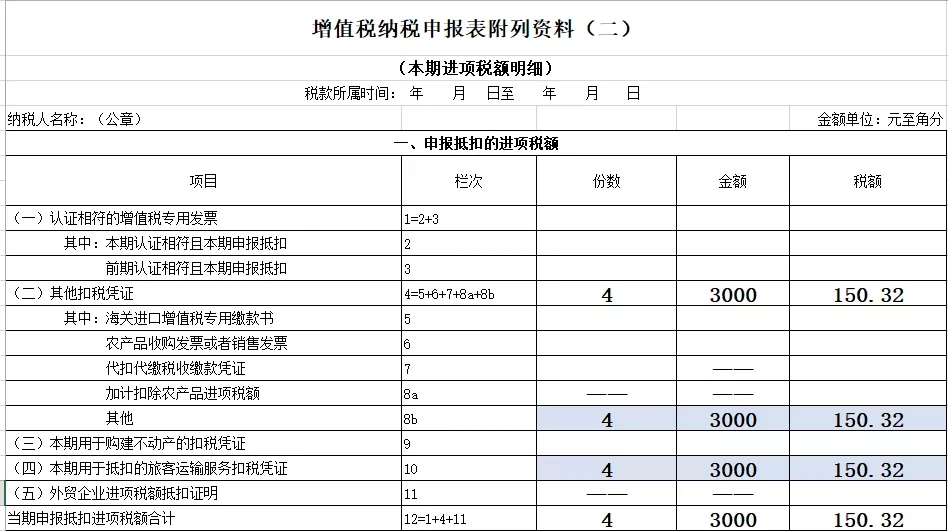Screen dimensions: 948x531
Task: Click highlighted 税额 150.32 in row 8b
Action: coord(868,418)
